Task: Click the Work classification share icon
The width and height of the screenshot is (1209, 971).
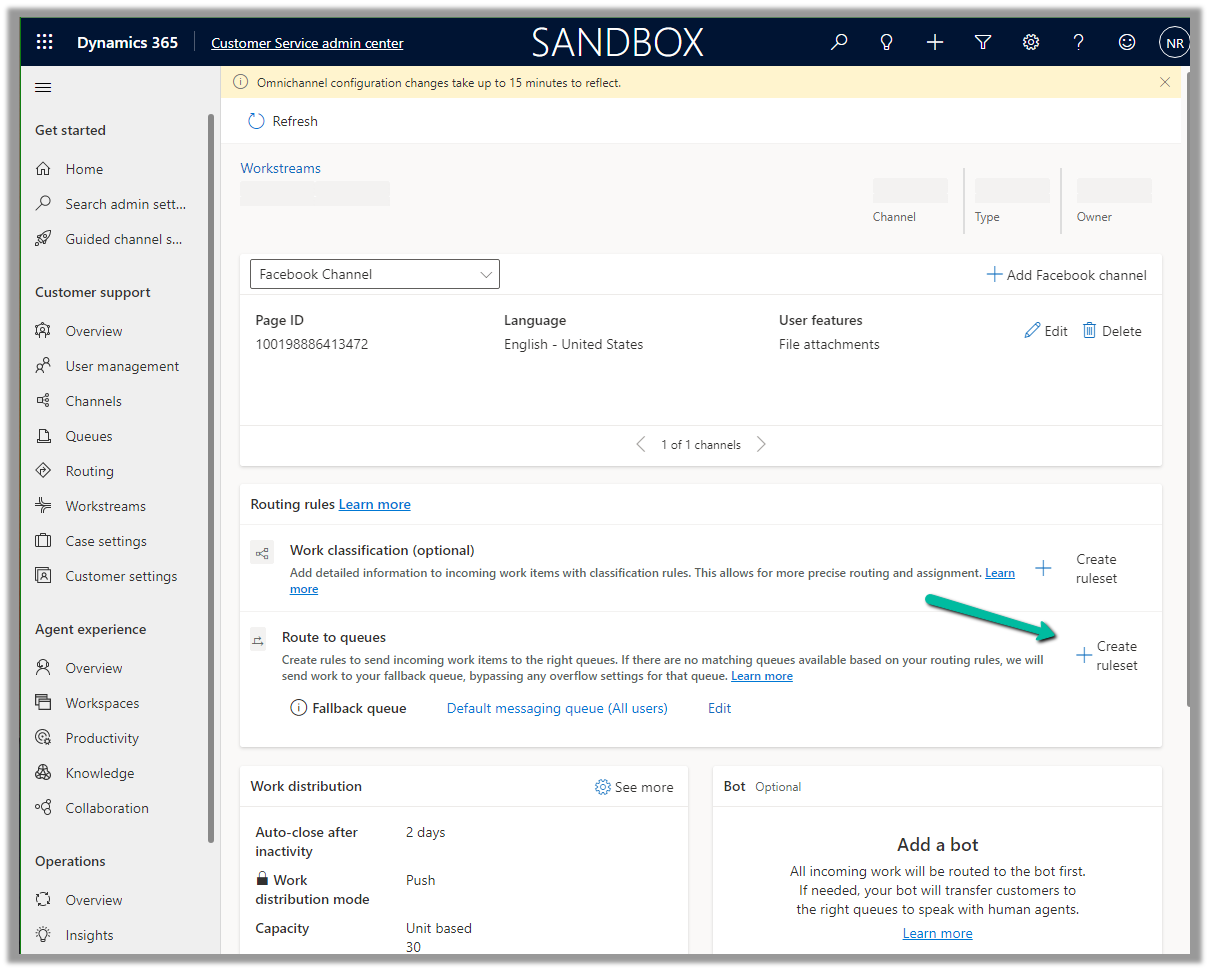Action: pyautogui.click(x=262, y=553)
